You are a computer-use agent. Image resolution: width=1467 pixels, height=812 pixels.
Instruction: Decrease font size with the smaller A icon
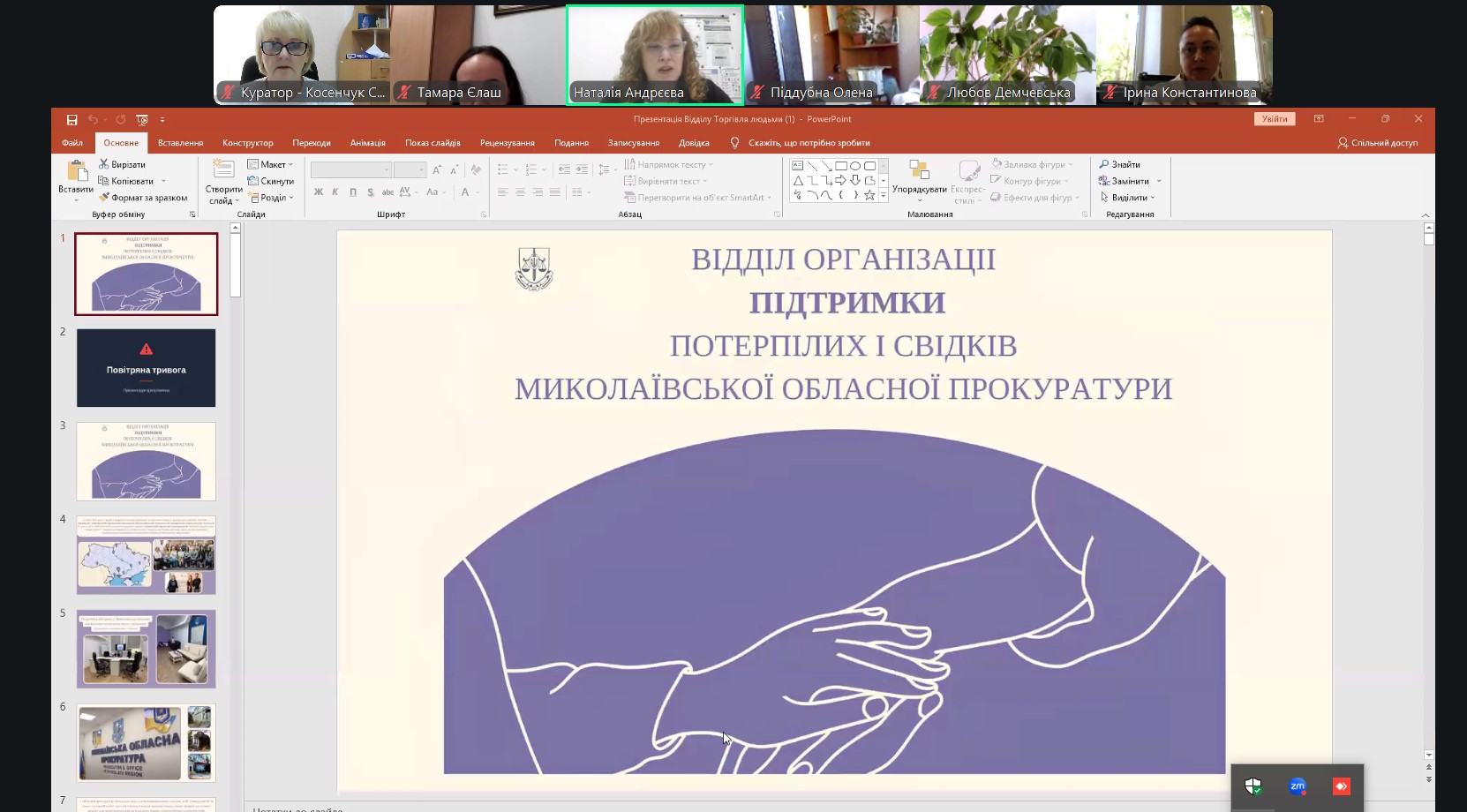coord(454,169)
